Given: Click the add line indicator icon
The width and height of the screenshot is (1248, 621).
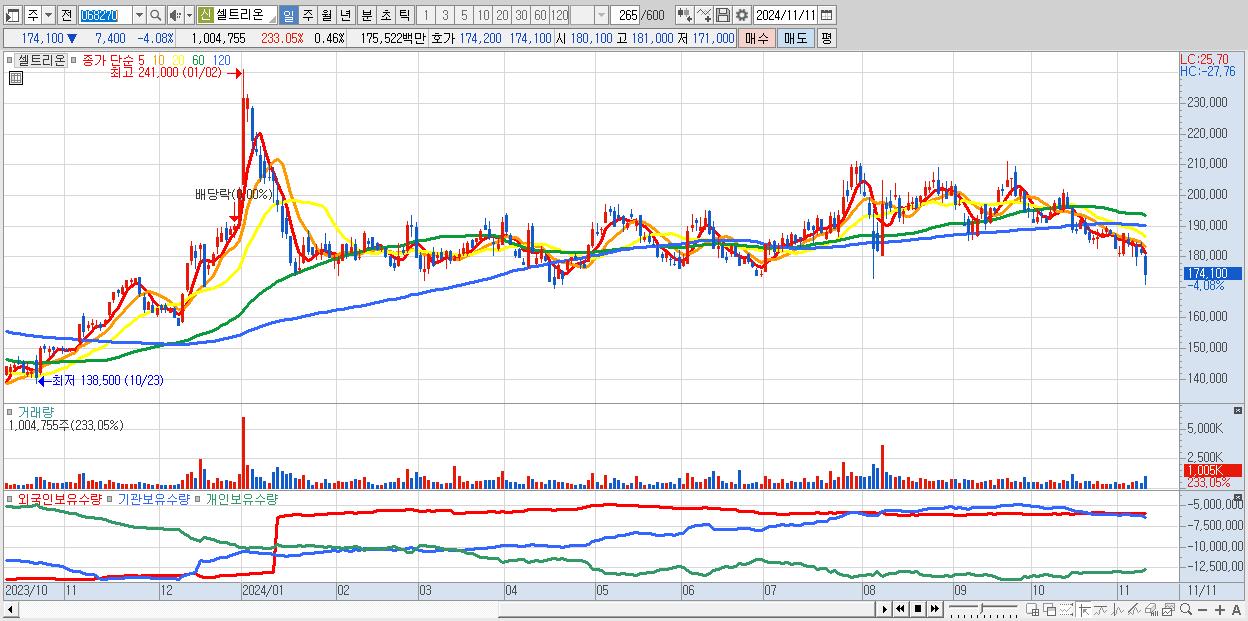Looking at the screenshot, I should (x=704, y=15).
